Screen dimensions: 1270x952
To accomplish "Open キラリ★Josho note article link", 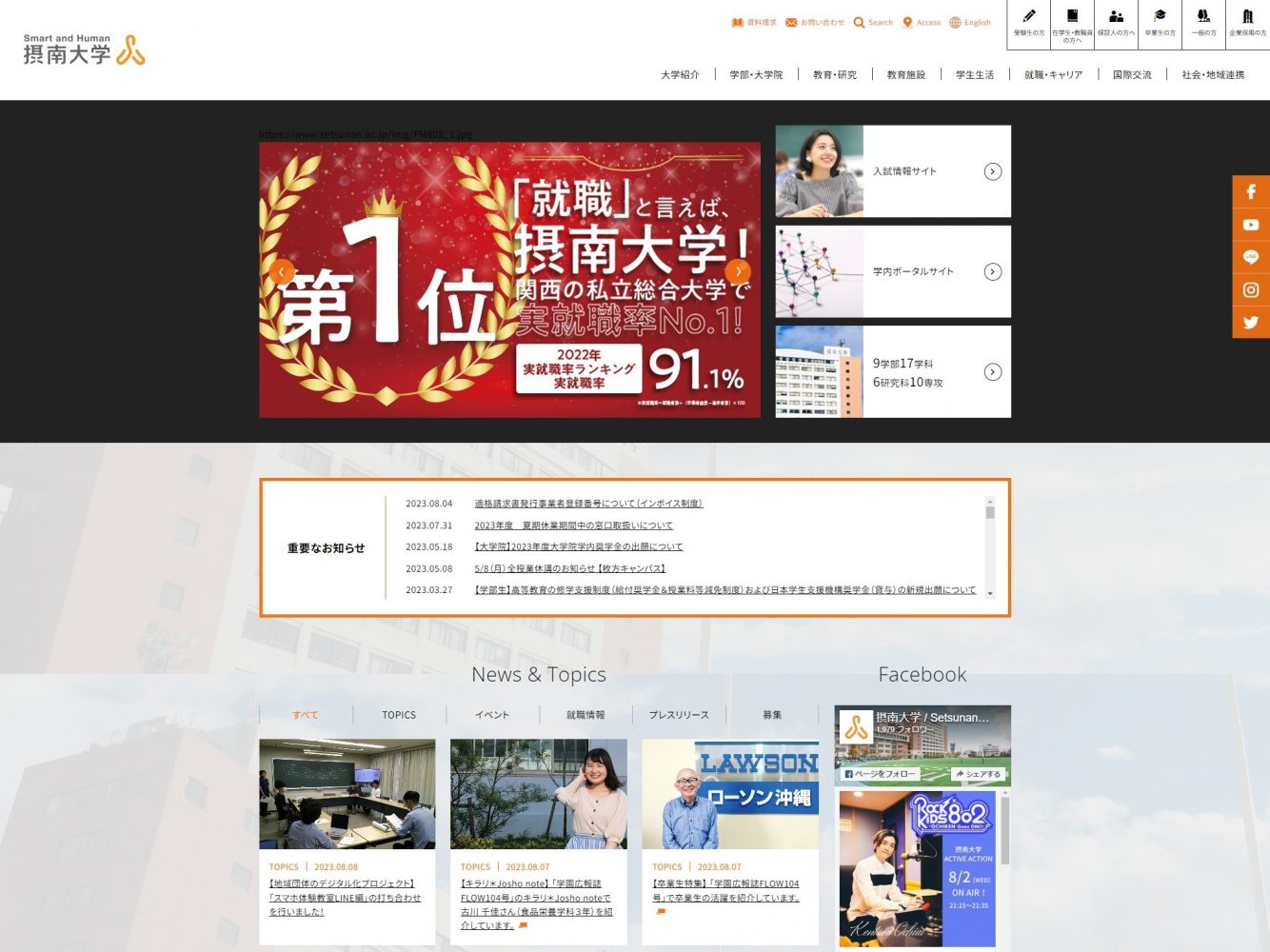I will pyautogui.click(x=537, y=904).
